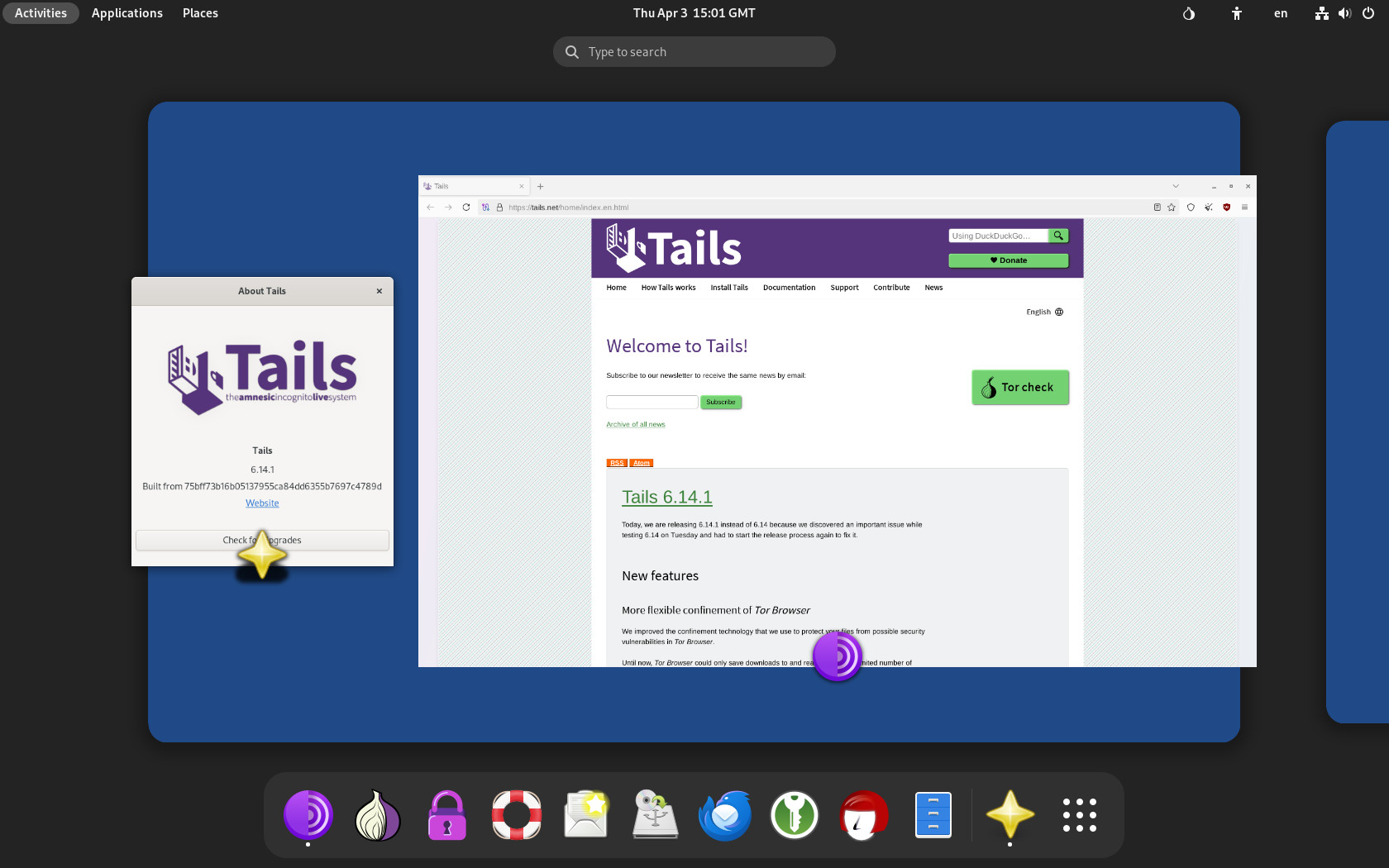The image size is (1389, 868).
Task: Open the system menu power icon
Action: (x=1368, y=13)
